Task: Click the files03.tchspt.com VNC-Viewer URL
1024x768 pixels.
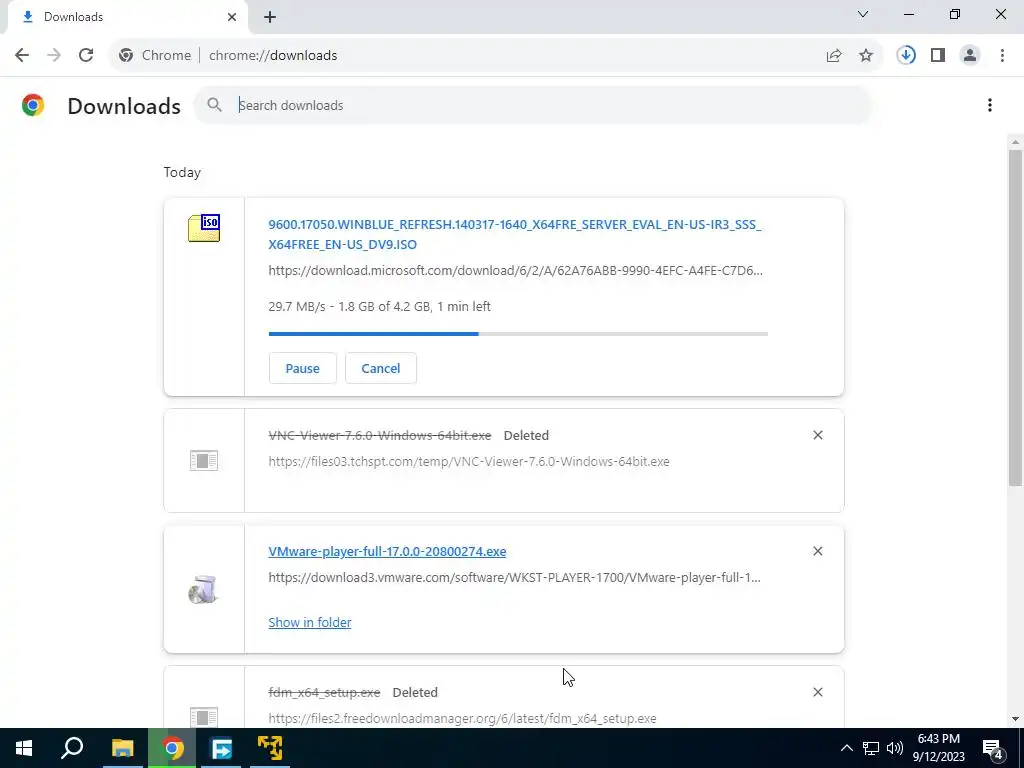Action: click(469, 462)
